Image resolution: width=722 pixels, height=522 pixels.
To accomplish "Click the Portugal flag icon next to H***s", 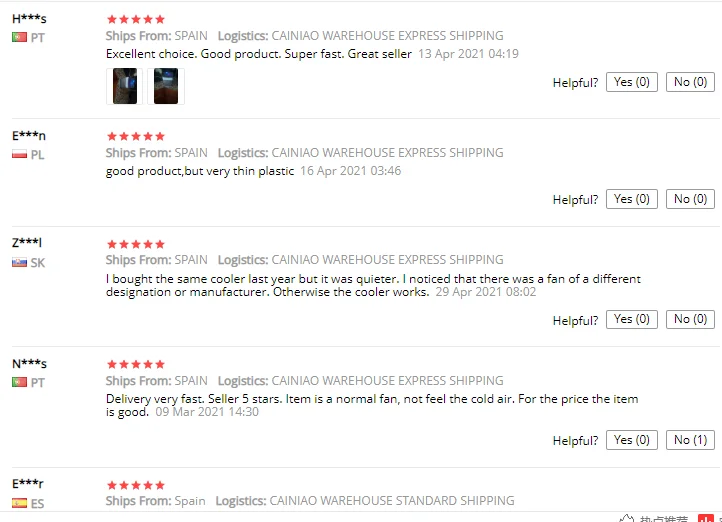I will click(x=19, y=37).
